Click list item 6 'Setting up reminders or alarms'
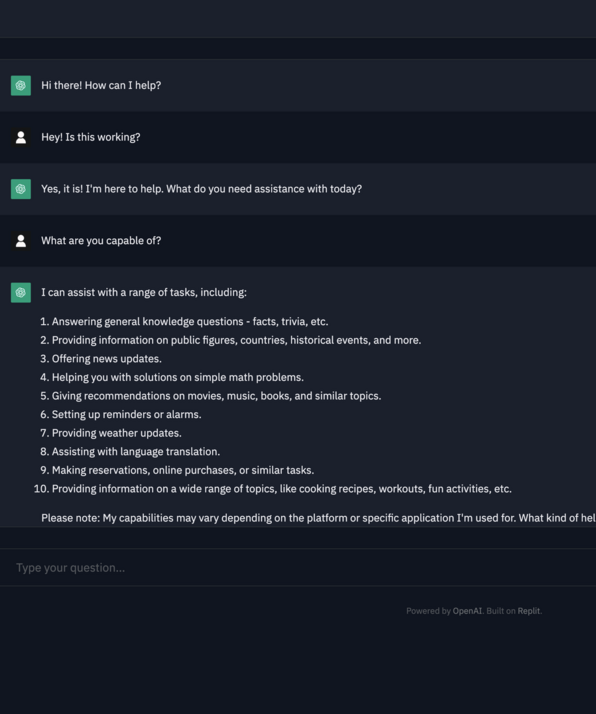Viewport: 596px width, 714px height. click(x=121, y=414)
